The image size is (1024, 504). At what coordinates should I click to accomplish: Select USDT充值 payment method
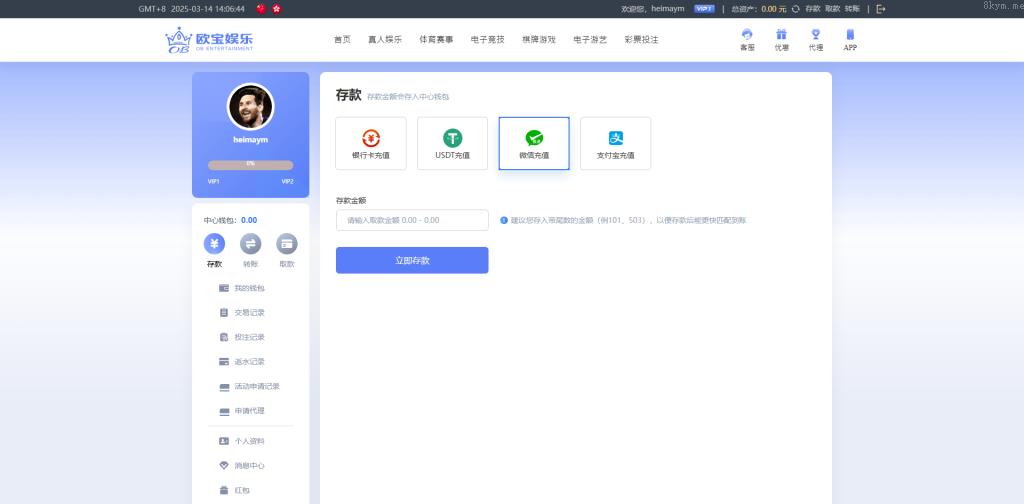(x=452, y=143)
